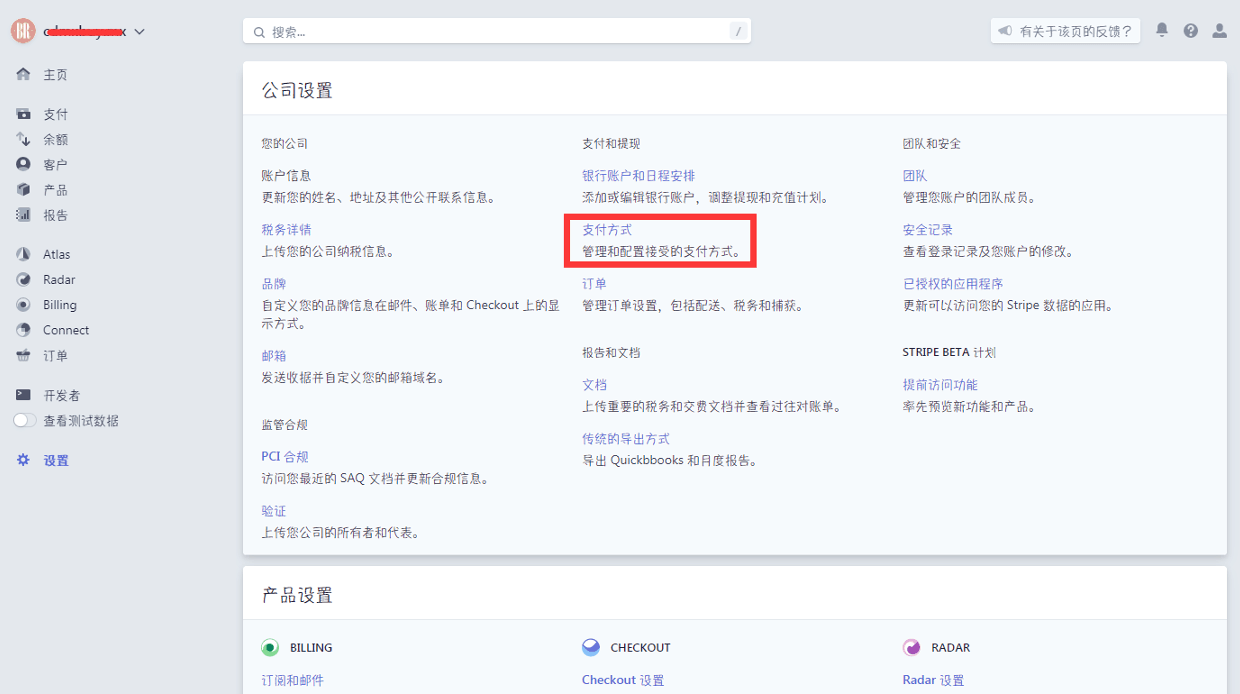Toggle the 查看测试数据 switch

click(25, 421)
